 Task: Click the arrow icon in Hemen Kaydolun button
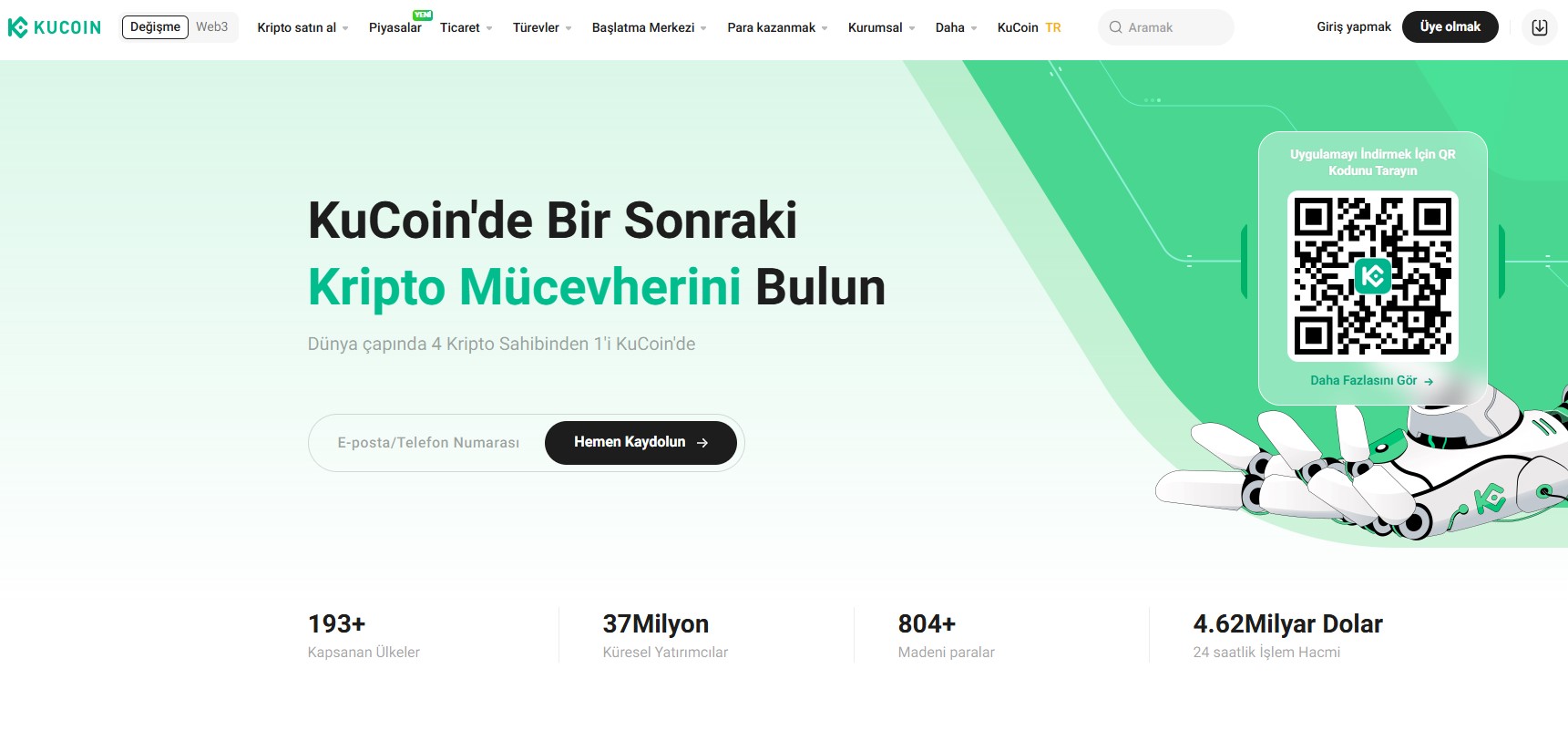pos(702,443)
